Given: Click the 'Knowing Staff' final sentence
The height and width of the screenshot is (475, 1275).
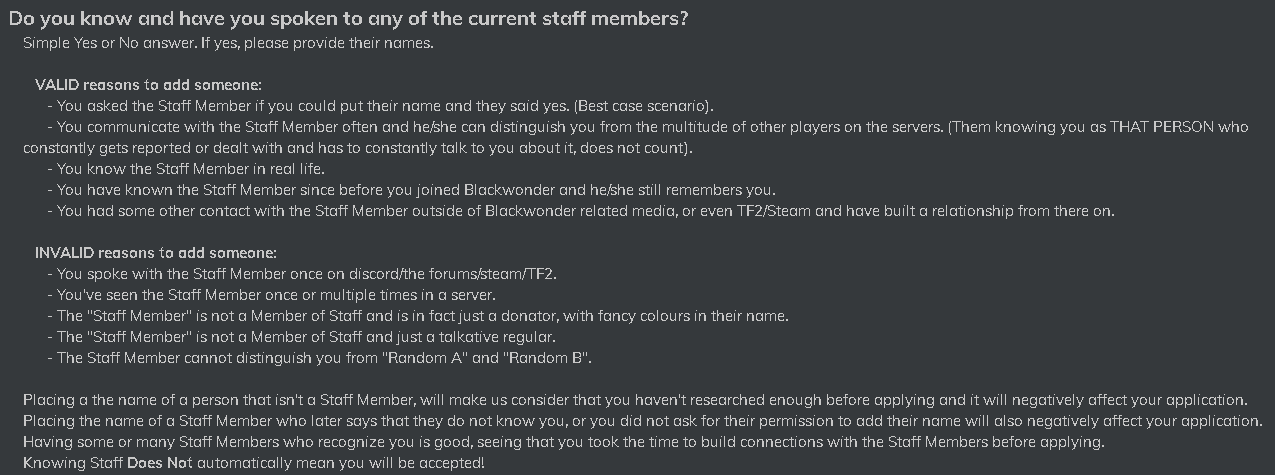Looking at the screenshot, I should pyautogui.click(x=253, y=463).
